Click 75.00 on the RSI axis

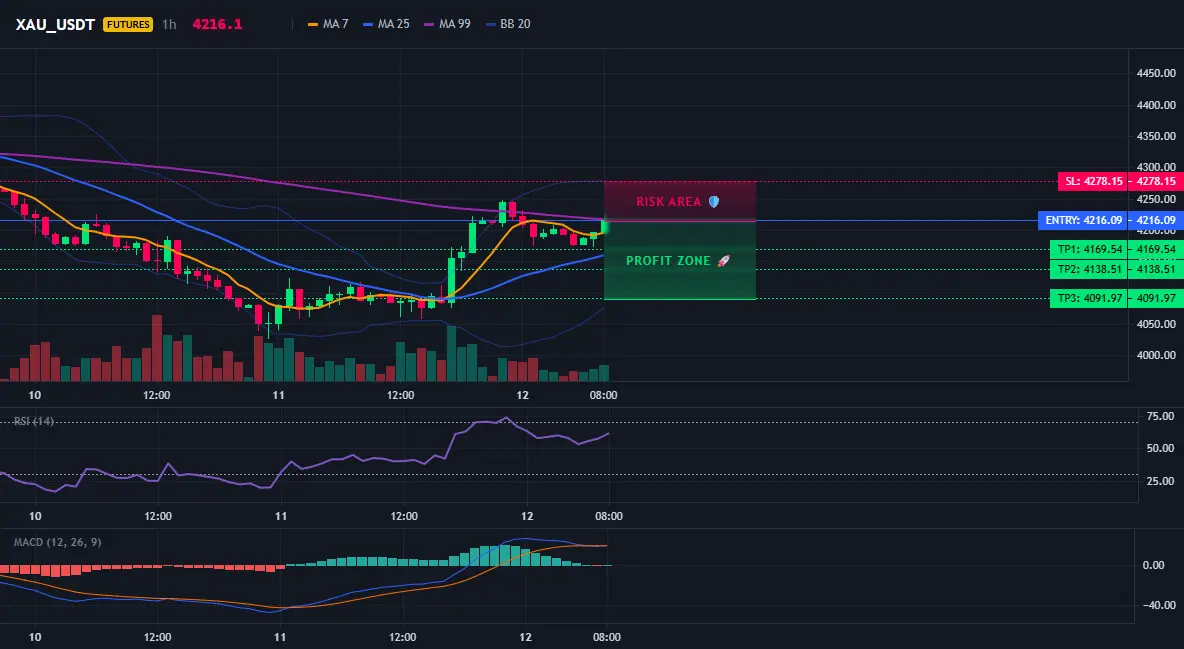1160,416
